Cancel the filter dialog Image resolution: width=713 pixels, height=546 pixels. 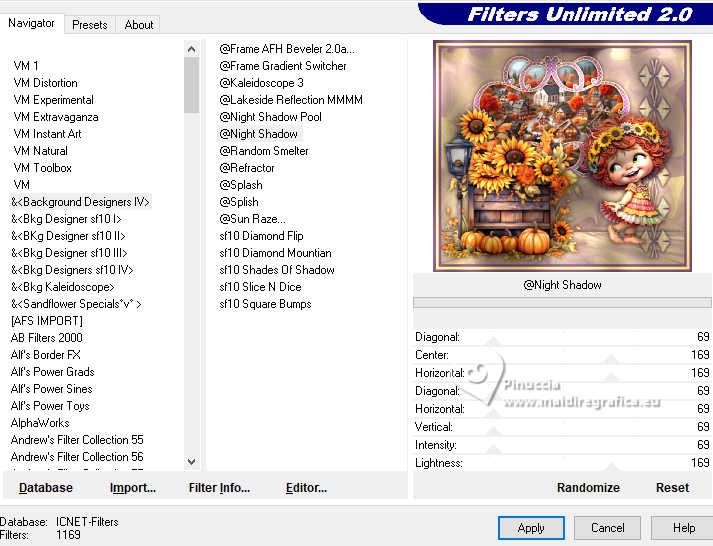tap(608, 528)
